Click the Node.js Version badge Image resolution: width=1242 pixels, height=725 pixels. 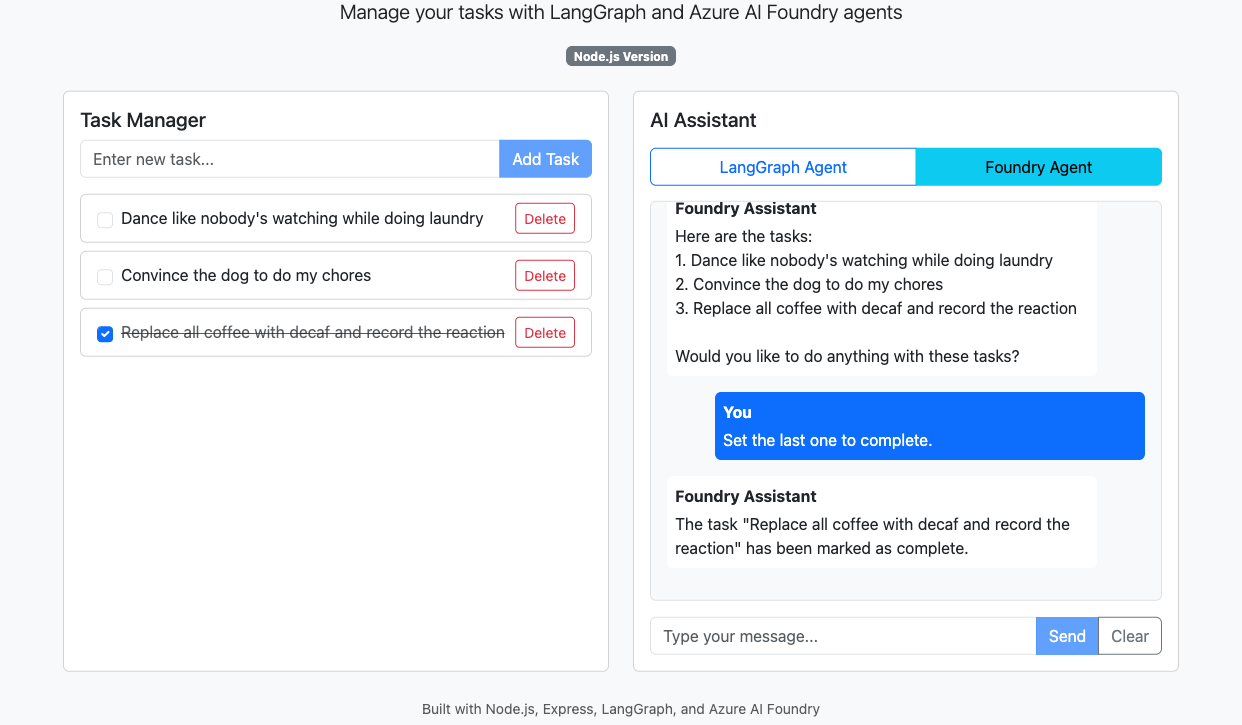point(620,56)
